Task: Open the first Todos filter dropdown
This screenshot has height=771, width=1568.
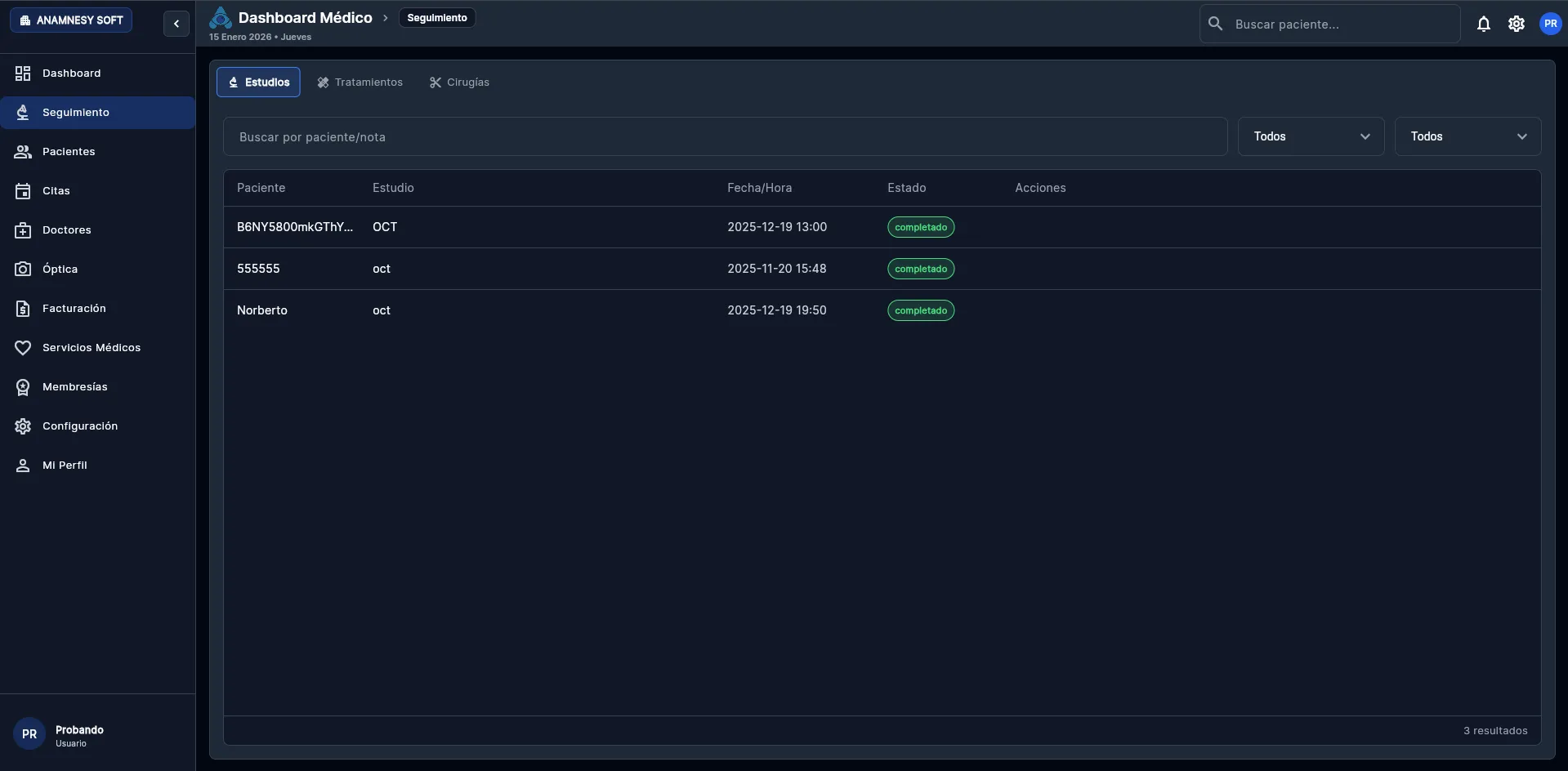Action: pos(1311,136)
